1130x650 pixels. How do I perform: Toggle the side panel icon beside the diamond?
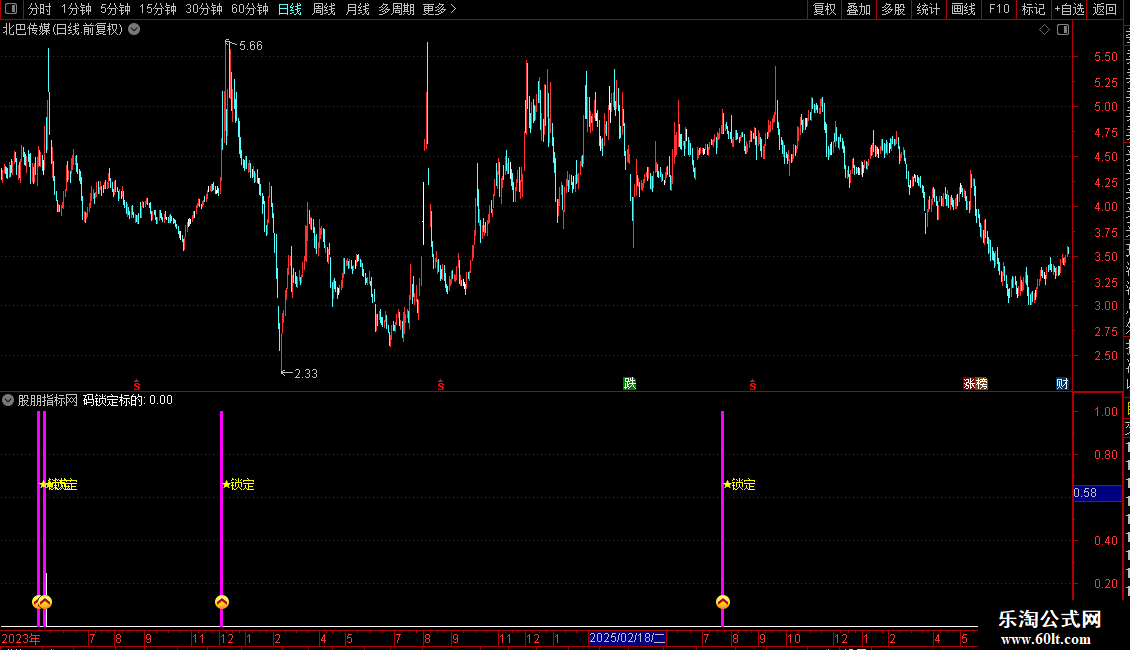1063,30
